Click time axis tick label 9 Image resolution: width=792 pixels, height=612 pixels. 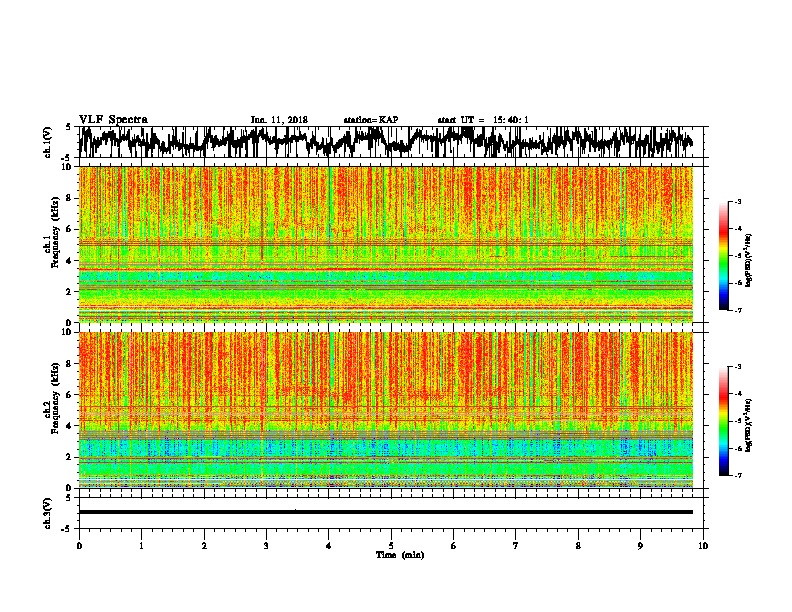click(x=640, y=546)
